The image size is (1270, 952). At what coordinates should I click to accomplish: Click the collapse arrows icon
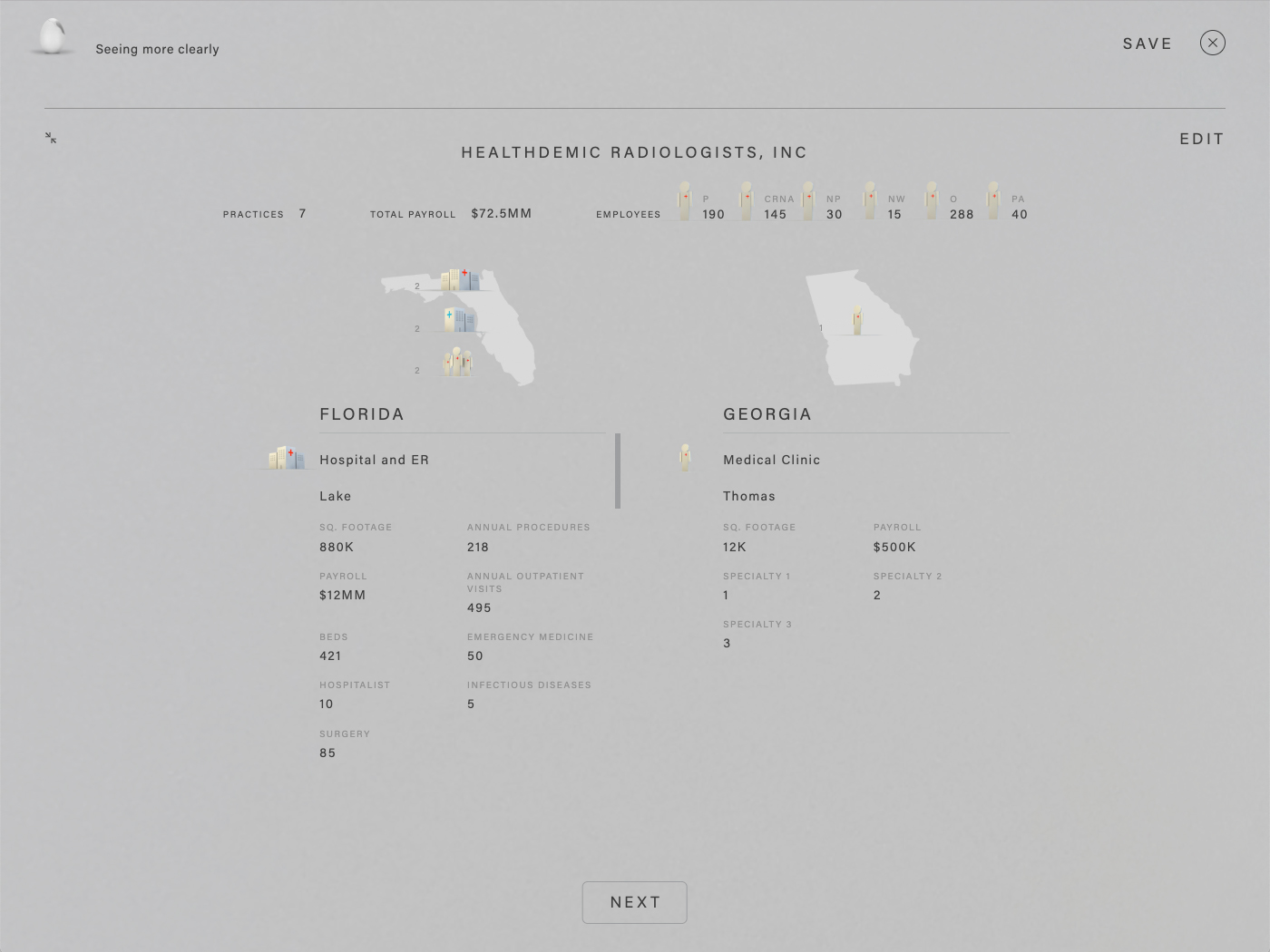51,138
